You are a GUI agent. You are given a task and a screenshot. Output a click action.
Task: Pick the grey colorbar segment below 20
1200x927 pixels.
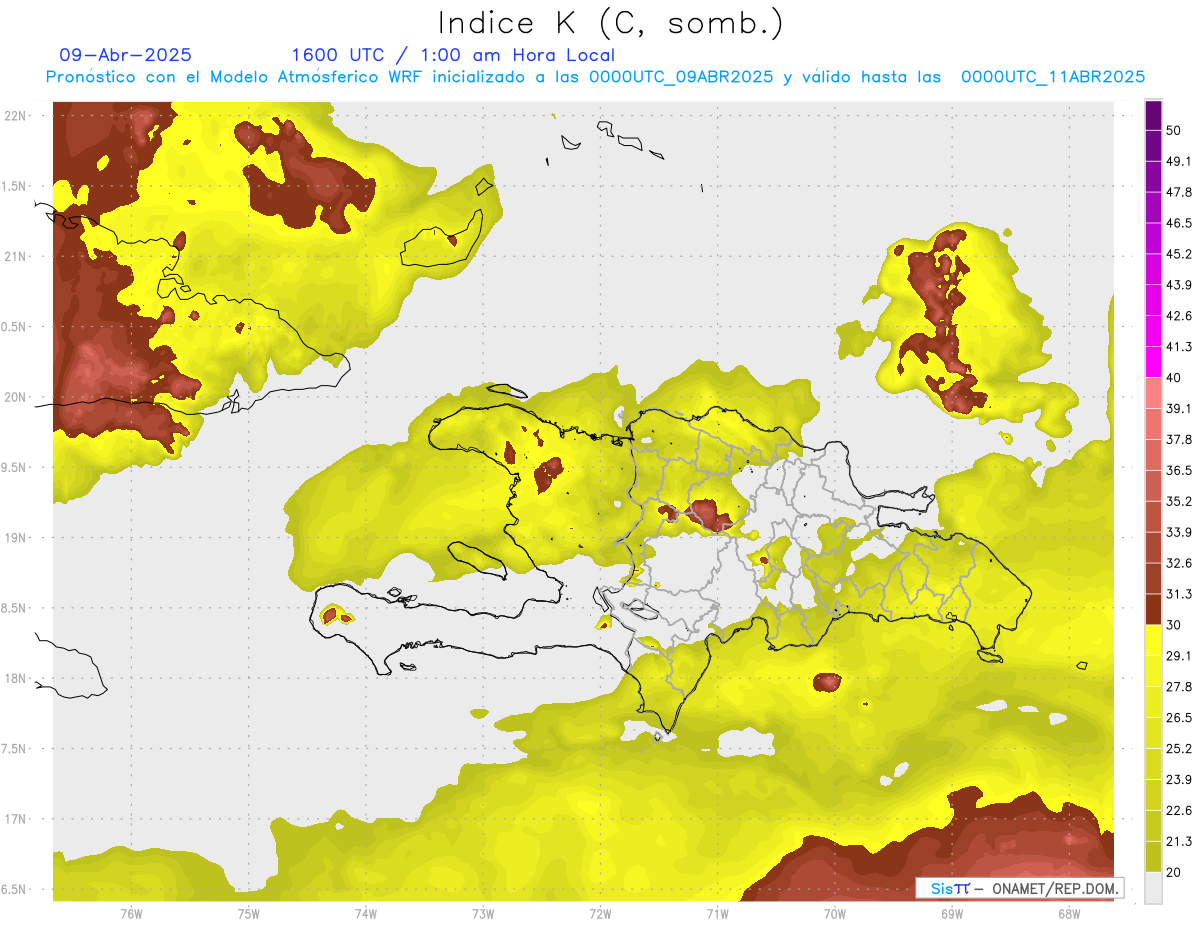tap(1153, 888)
